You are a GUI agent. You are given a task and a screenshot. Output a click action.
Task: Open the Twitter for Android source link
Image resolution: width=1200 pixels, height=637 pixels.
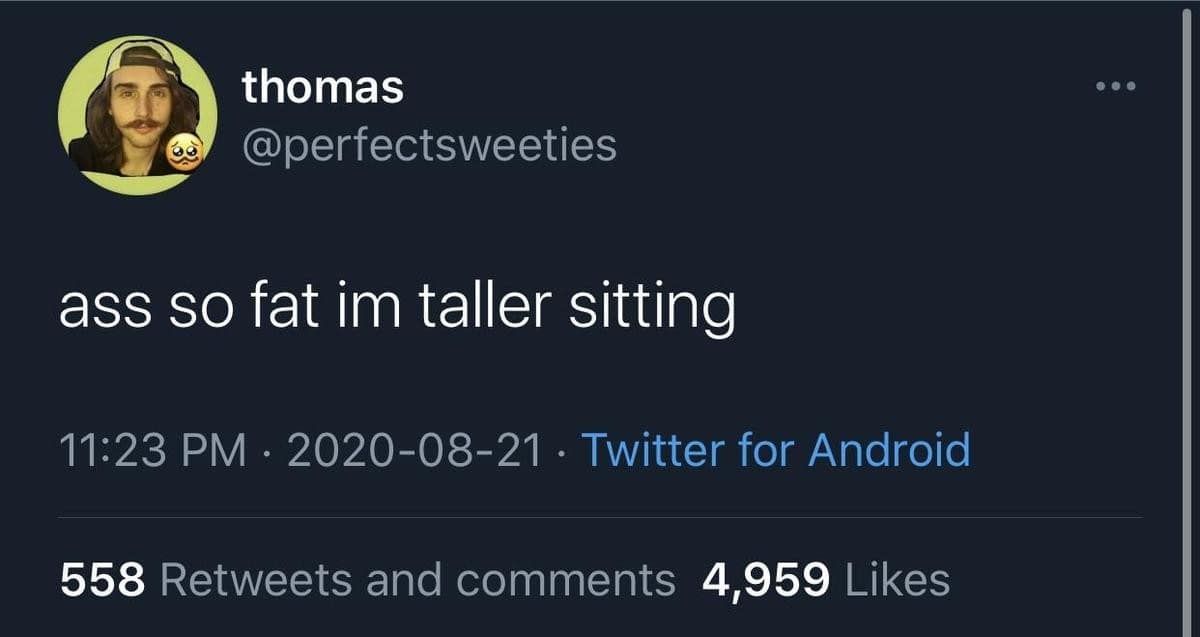point(775,449)
